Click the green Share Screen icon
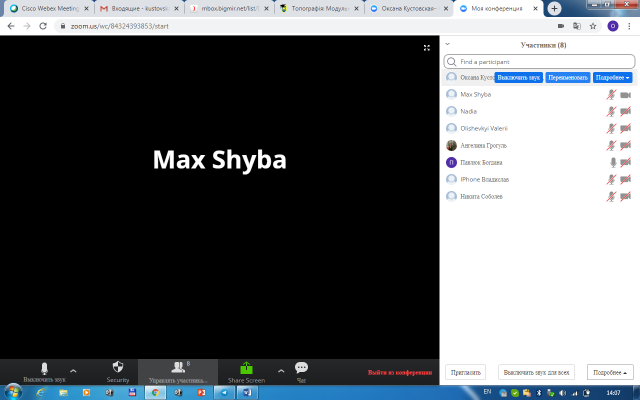Image resolution: width=640 pixels, height=400 pixels. coord(246,368)
